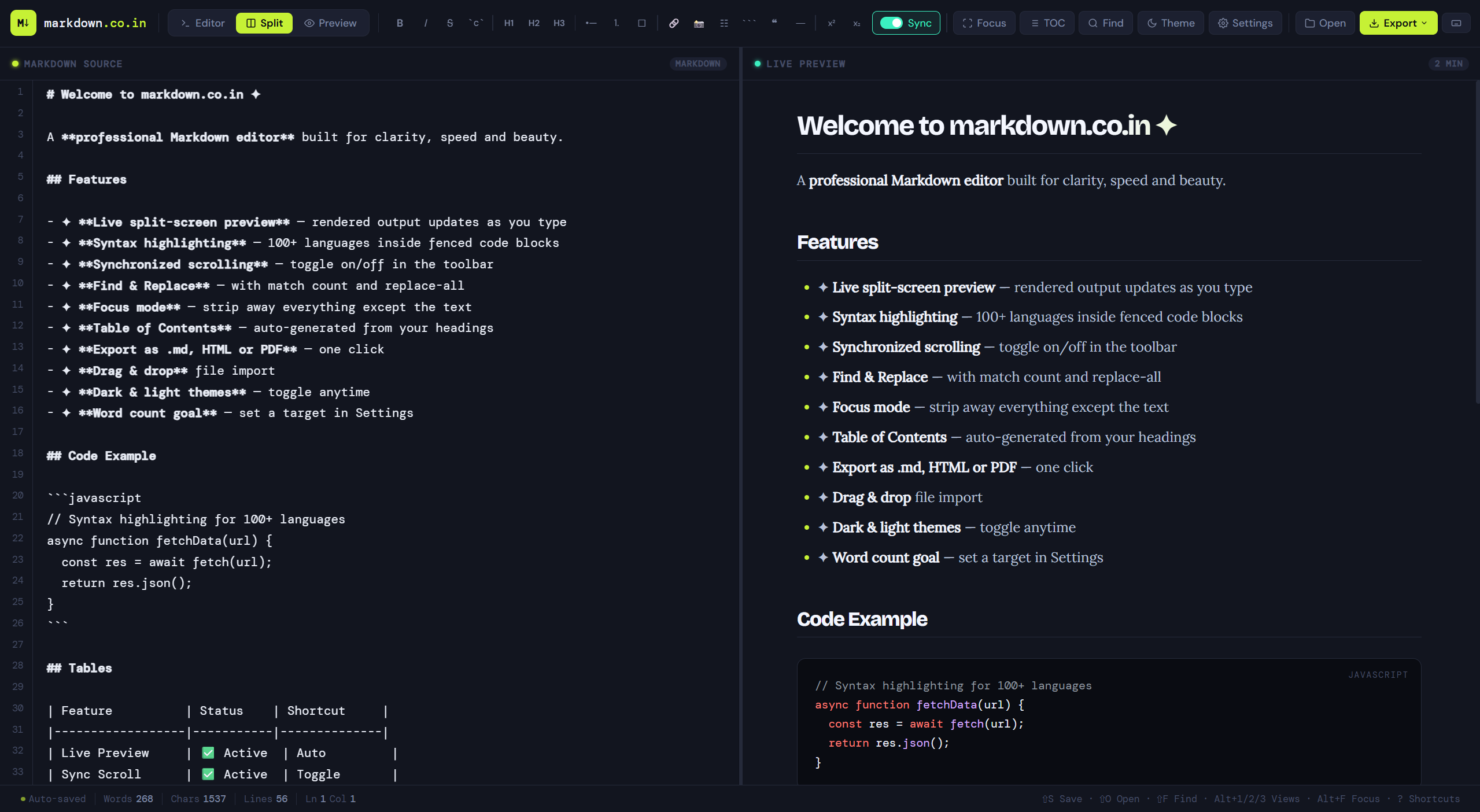1480x812 pixels.
Task: Click the 'Features' heading in preview
Action: point(837,242)
